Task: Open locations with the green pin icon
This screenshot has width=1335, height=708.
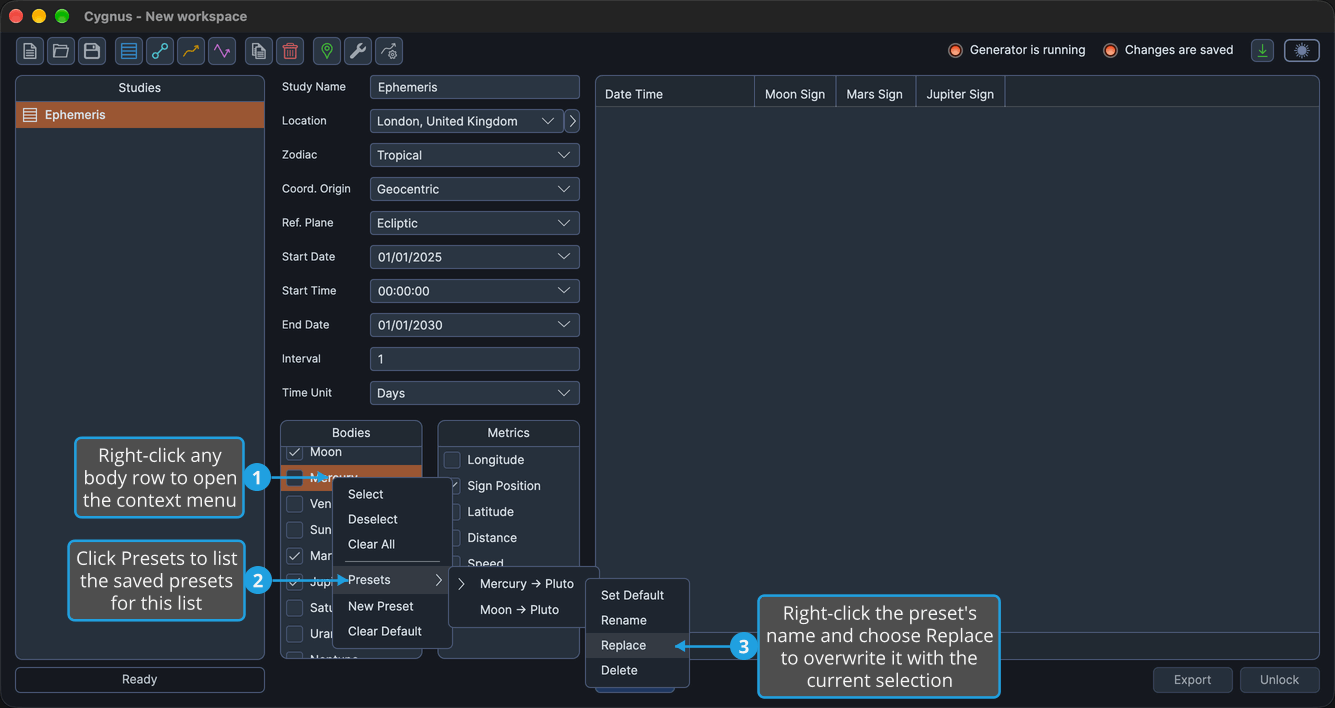Action: [327, 51]
